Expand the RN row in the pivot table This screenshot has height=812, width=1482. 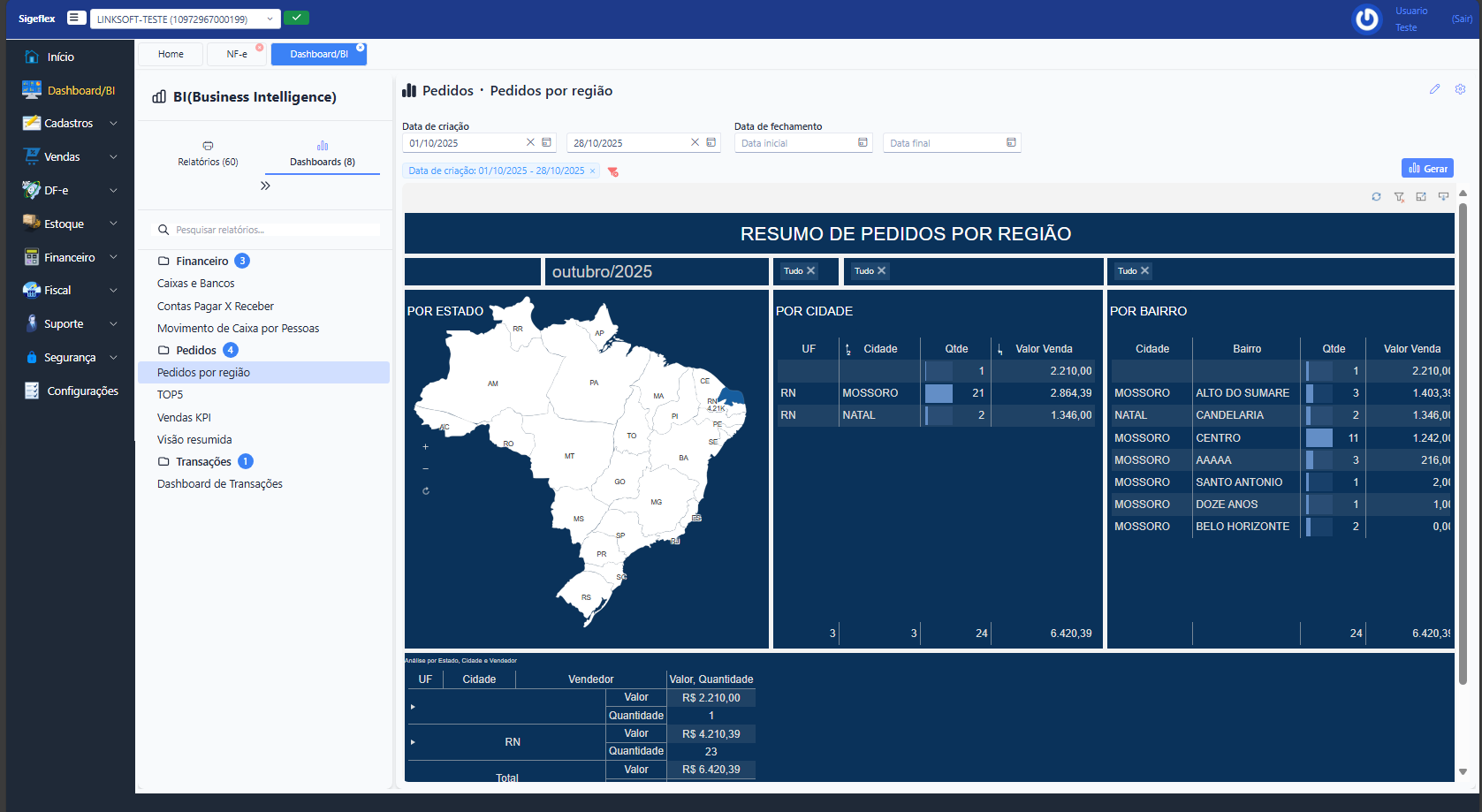point(413,742)
